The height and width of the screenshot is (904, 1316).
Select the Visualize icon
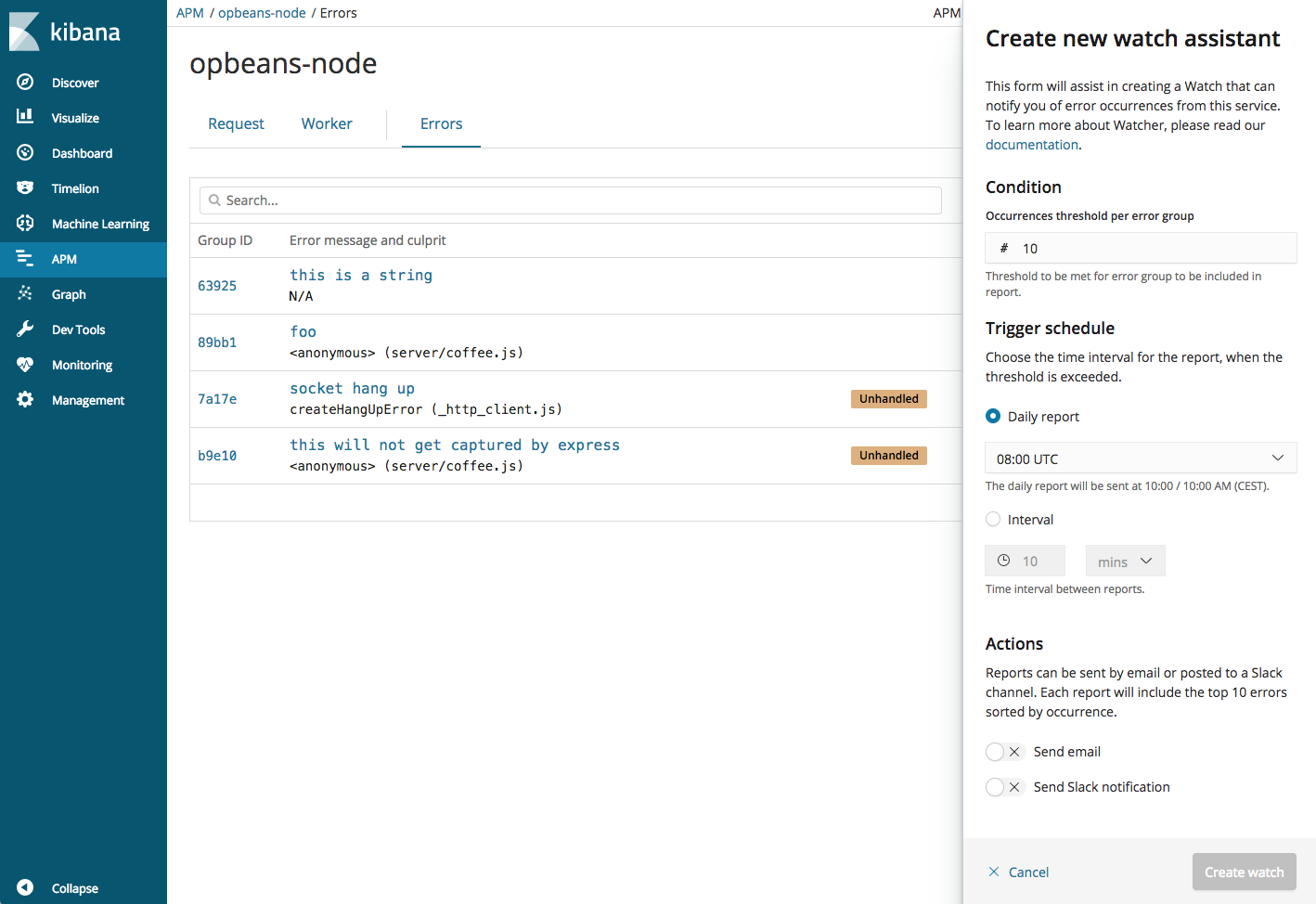[x=76, y=117]
